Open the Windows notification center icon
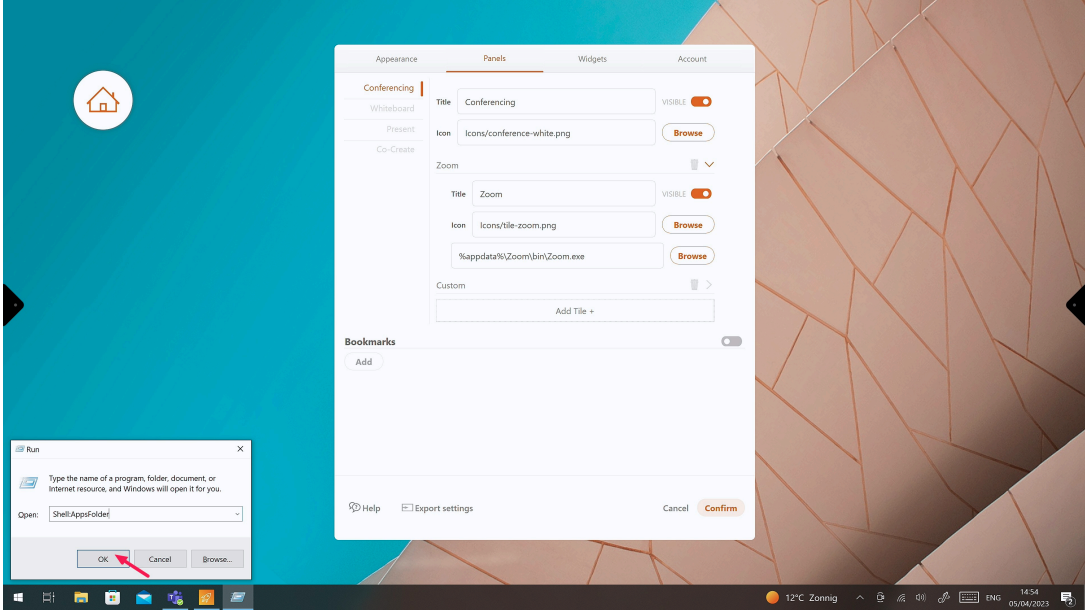This screenshot has height=610, width=1085. click(1067, 597)
